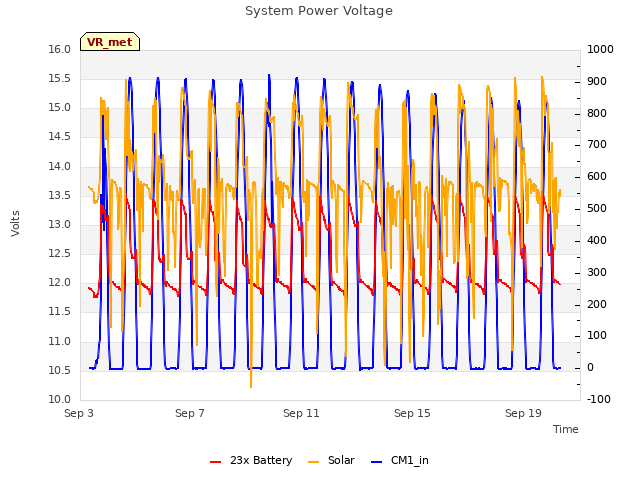The image size is (640, 480).
Task: Click the 100 right axis value
Action: click(597, 336)
